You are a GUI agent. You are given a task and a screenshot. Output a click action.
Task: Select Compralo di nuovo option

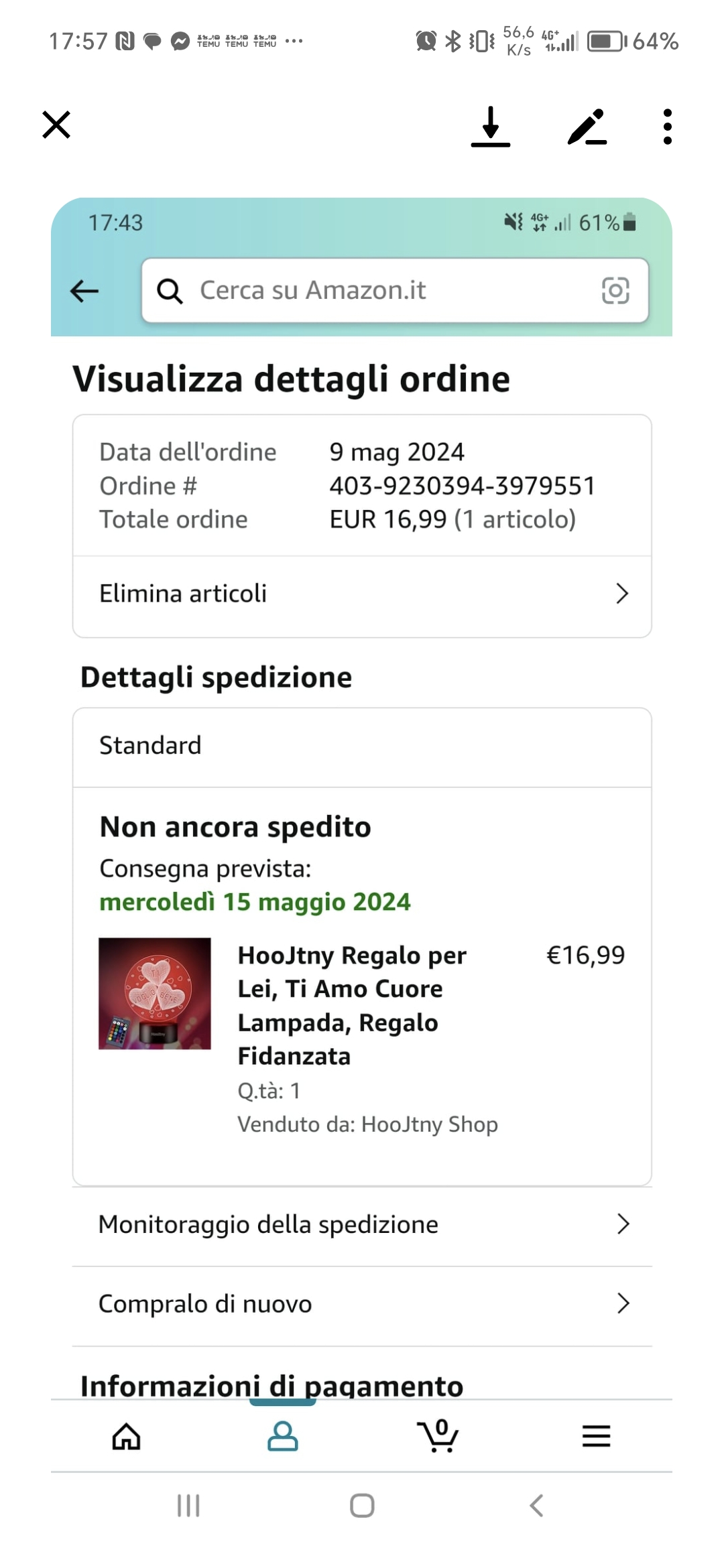pos(362,1304)
